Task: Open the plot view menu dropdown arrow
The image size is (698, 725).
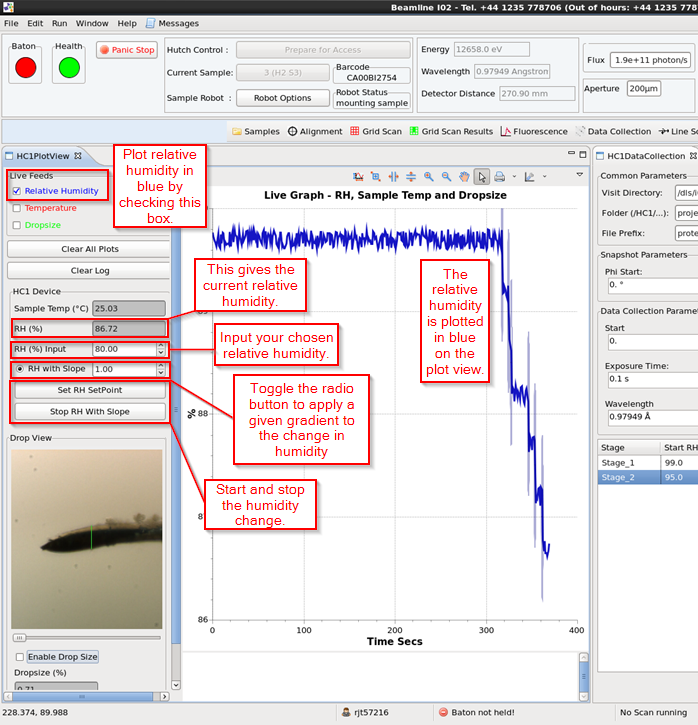Action: point(579,176)
